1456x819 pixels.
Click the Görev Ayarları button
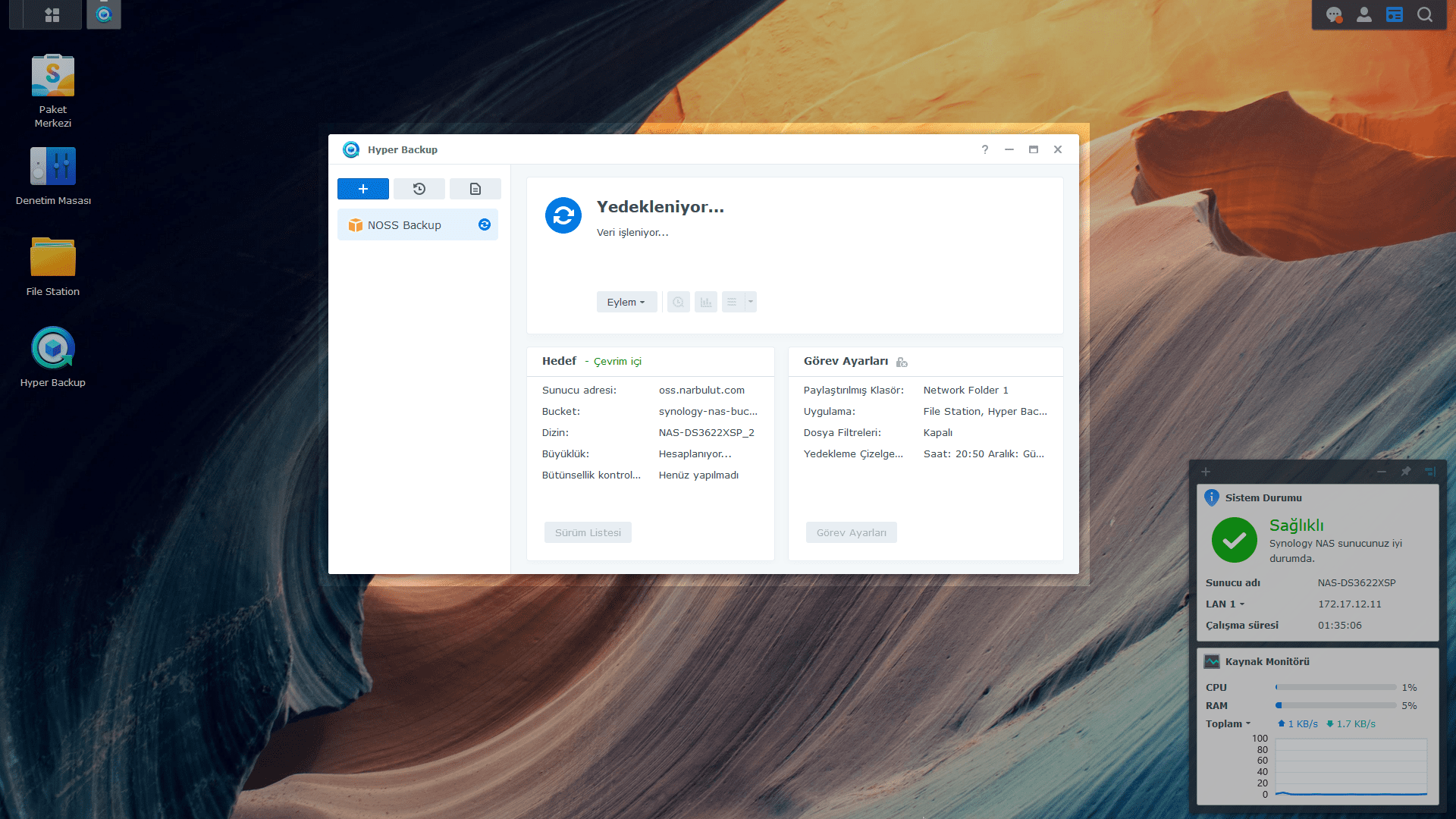pyautogui.click(x=851, y=532)
